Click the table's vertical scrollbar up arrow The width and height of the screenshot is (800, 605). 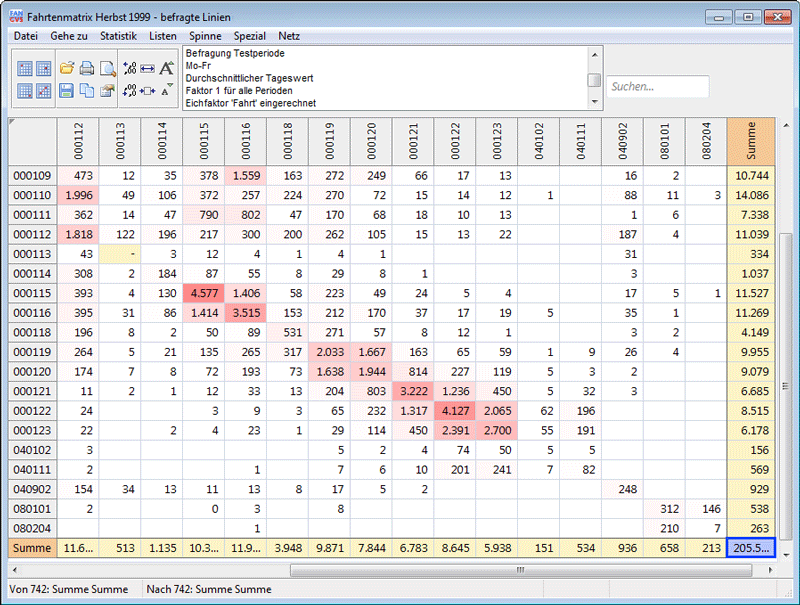[786, 125]
